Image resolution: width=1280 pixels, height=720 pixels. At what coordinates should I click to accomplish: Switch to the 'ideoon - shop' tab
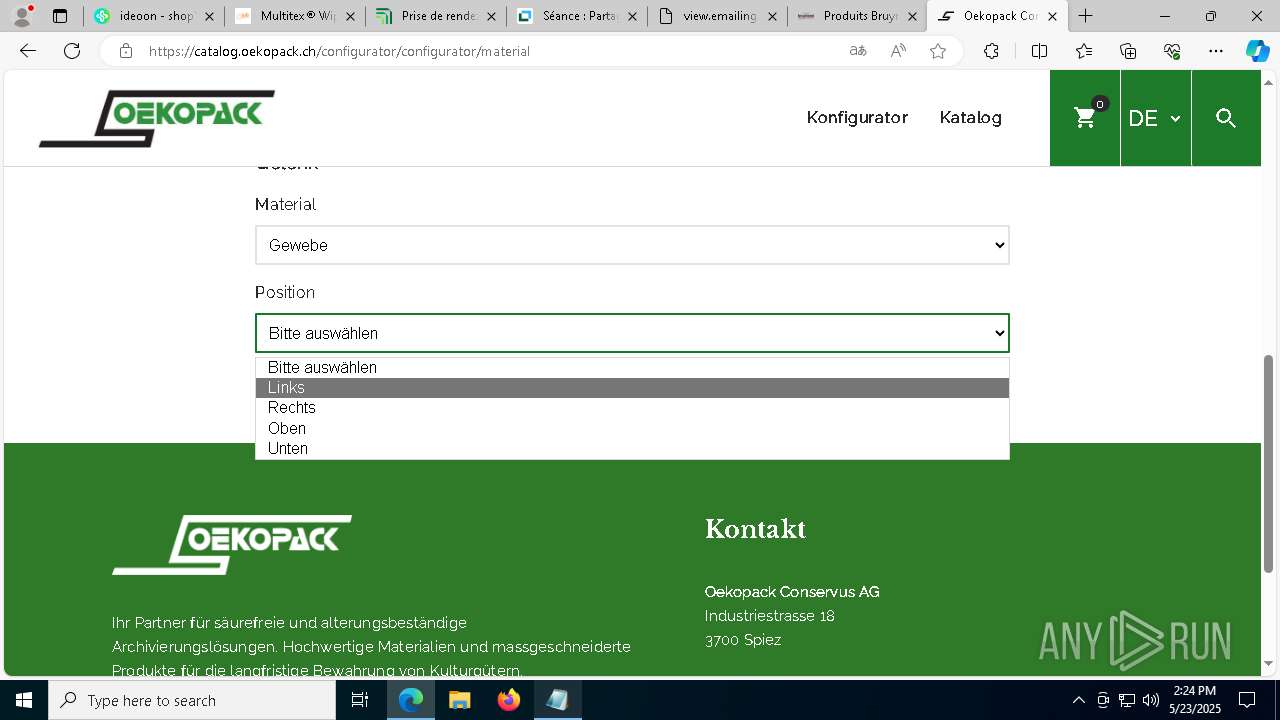click(x=154, y=16)
